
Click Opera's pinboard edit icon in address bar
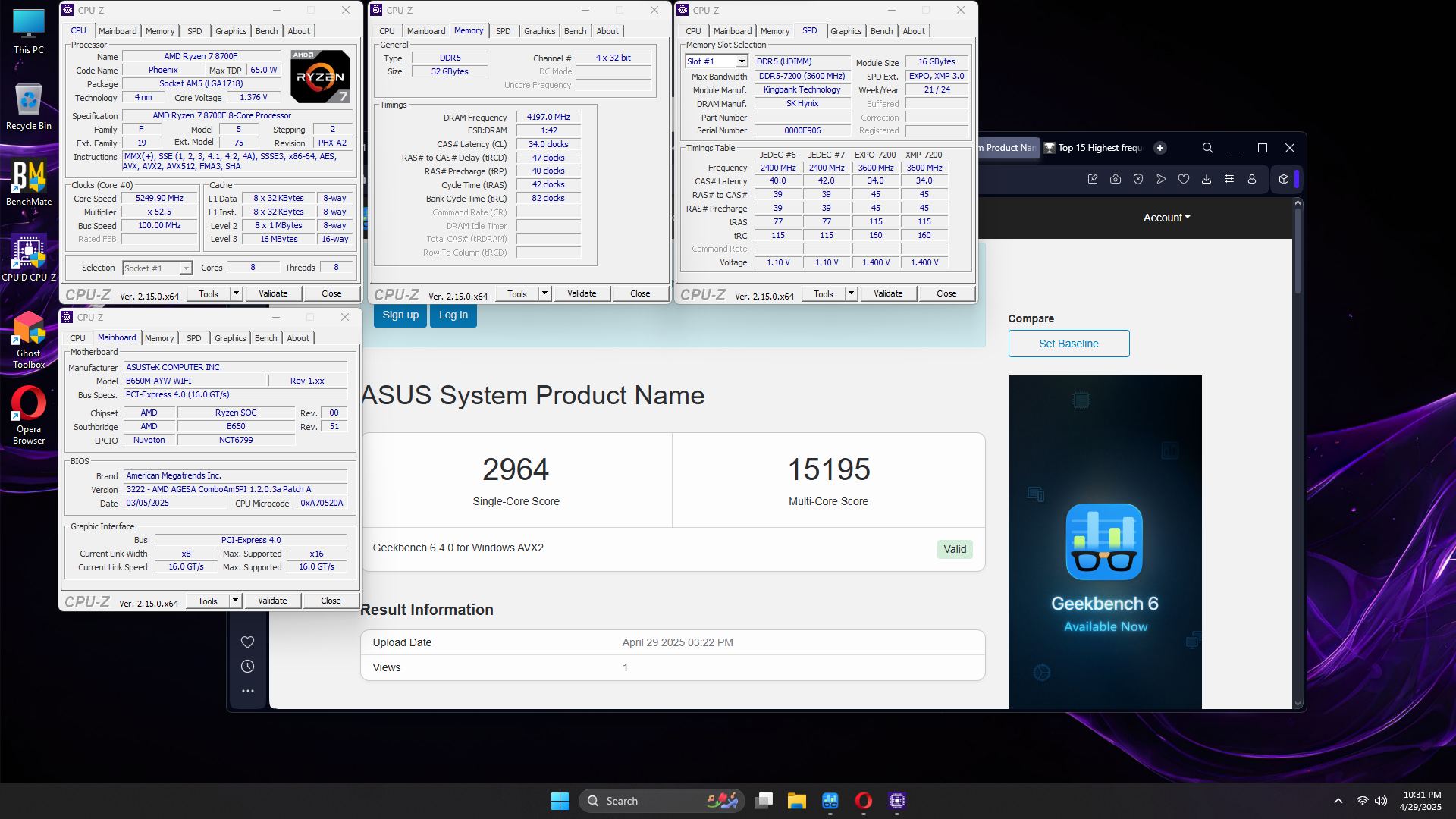pos(1093,179)
